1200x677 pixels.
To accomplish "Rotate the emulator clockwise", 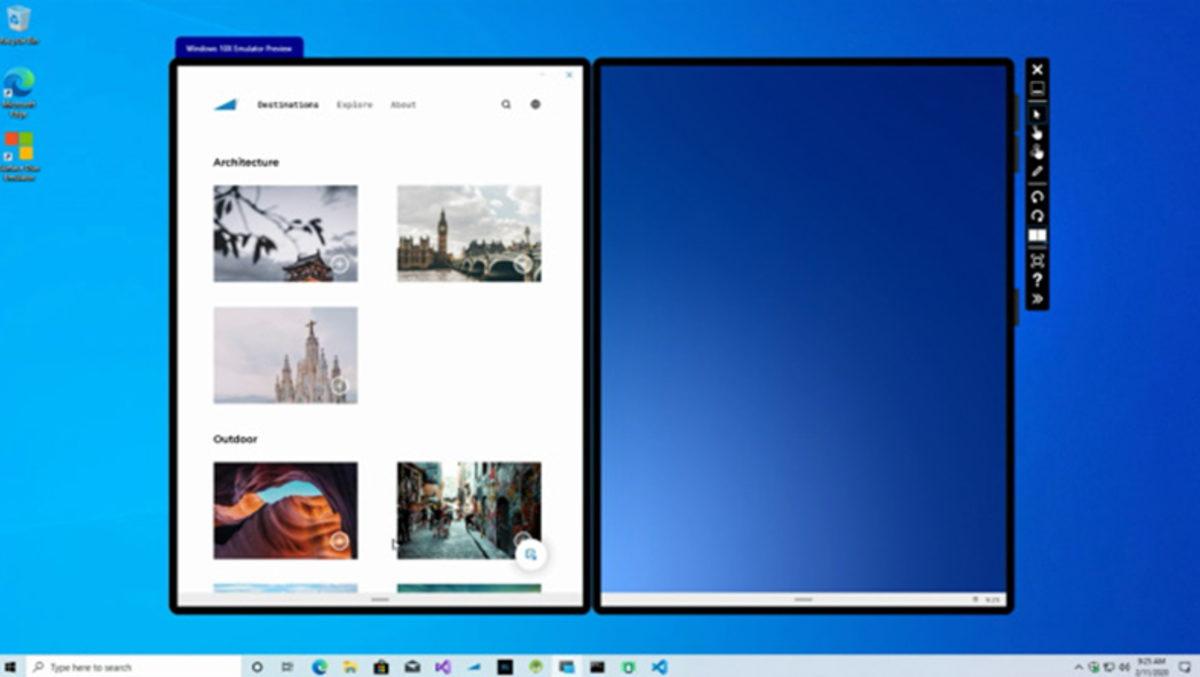I will (x=1037, y=215).
